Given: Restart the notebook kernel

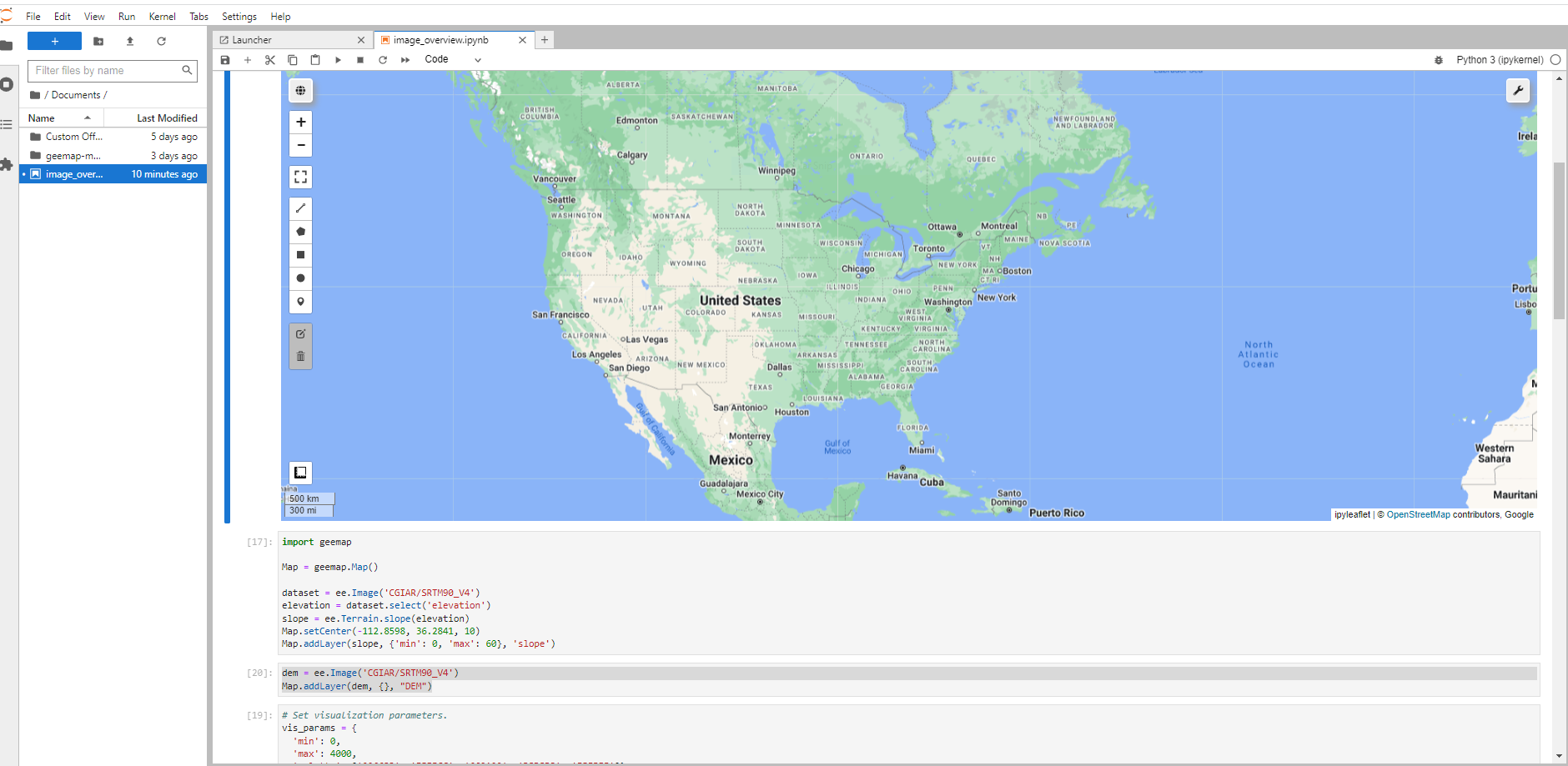Looking at the screenshot, I should tap(383, 59).
